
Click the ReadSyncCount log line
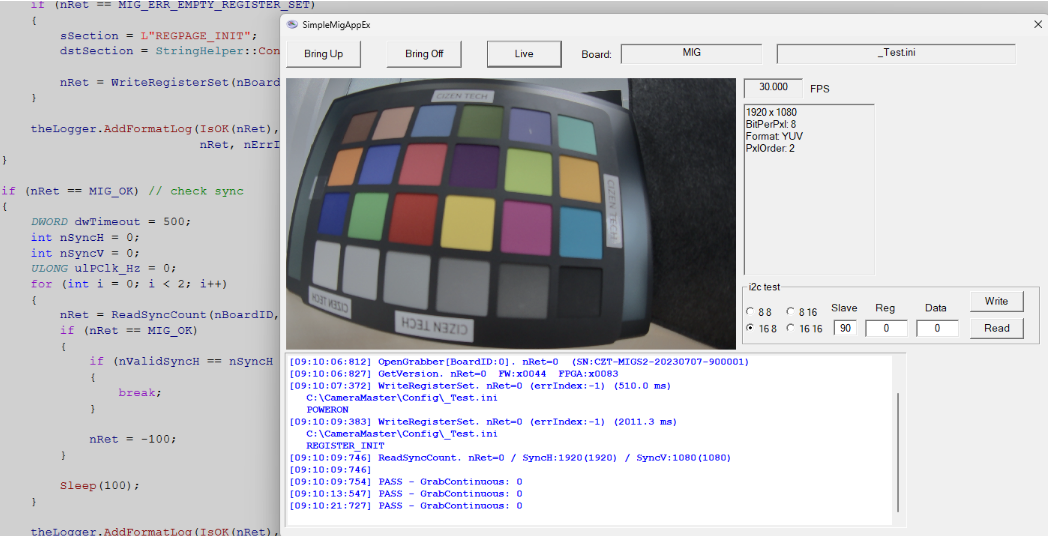tap(510, 458)
